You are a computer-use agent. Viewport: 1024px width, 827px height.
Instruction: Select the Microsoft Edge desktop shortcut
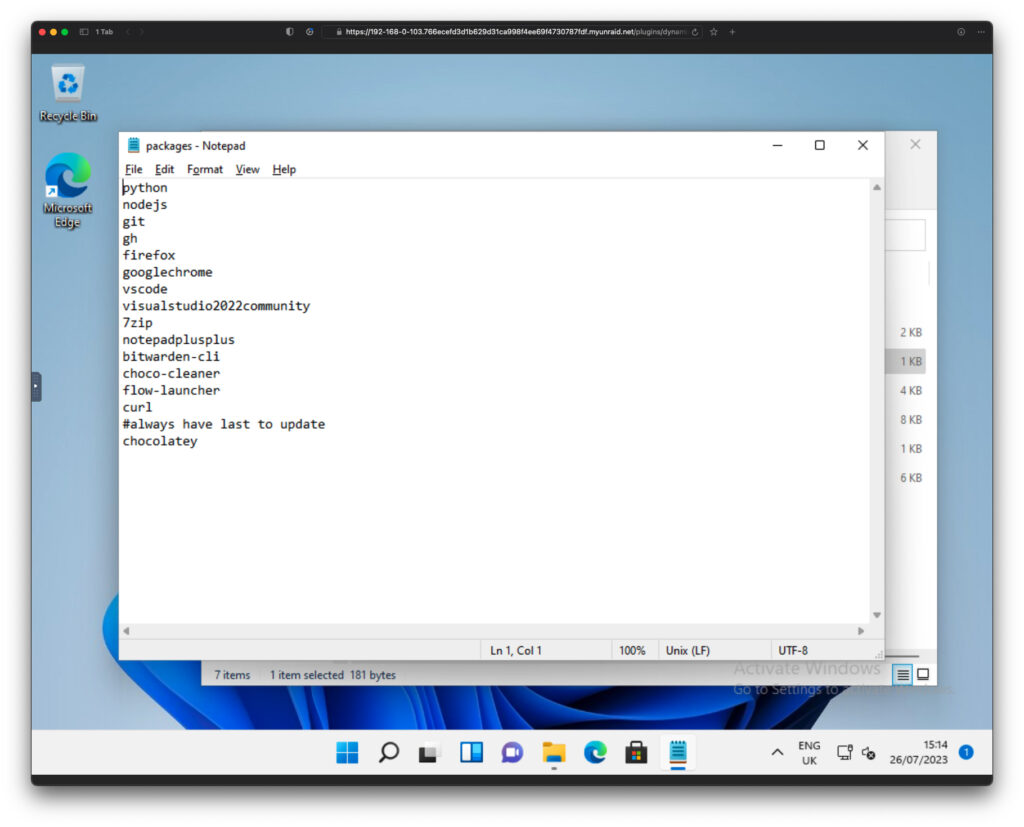[x=68, y=190]
